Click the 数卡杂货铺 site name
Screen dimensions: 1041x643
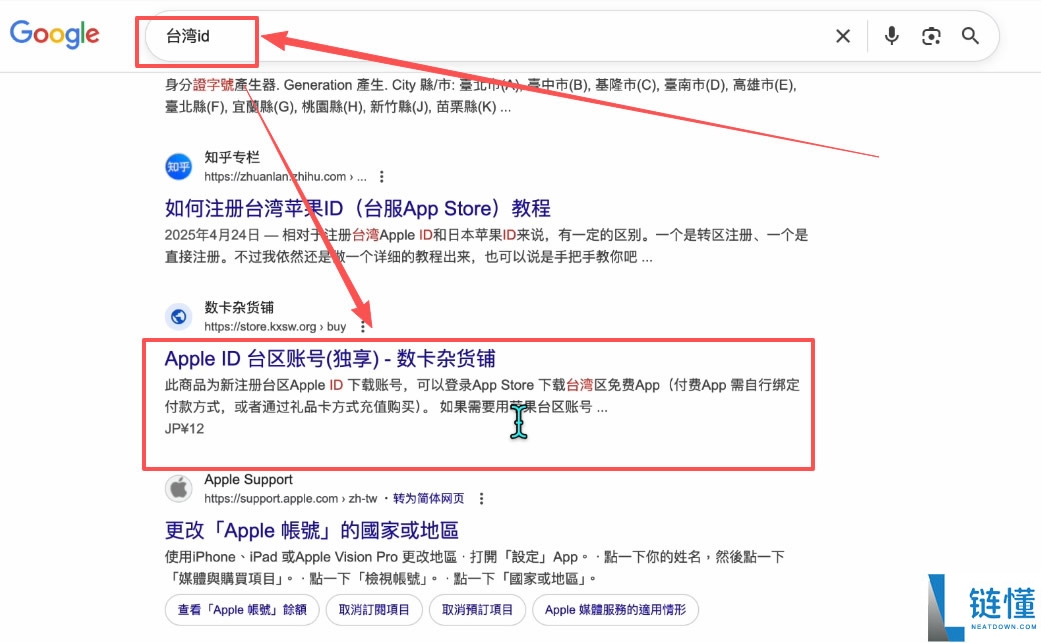[x=239, y=307]
